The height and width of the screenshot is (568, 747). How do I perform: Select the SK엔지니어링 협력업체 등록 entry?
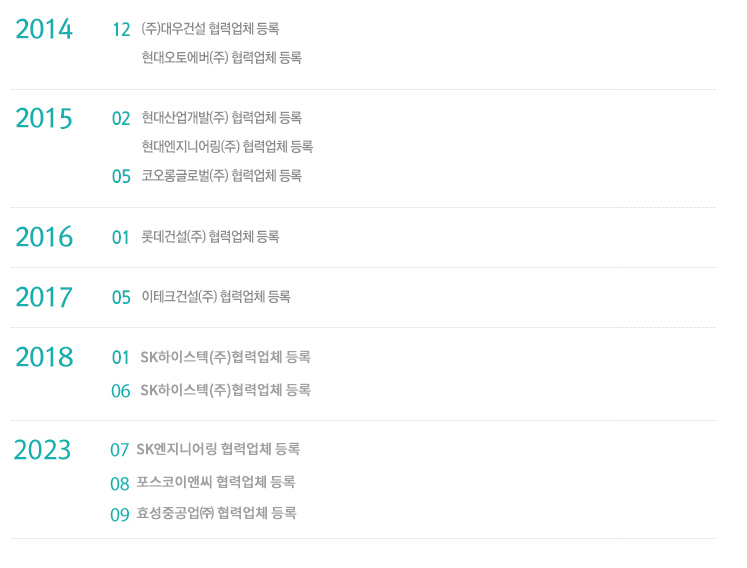click(x=218, y=449)
